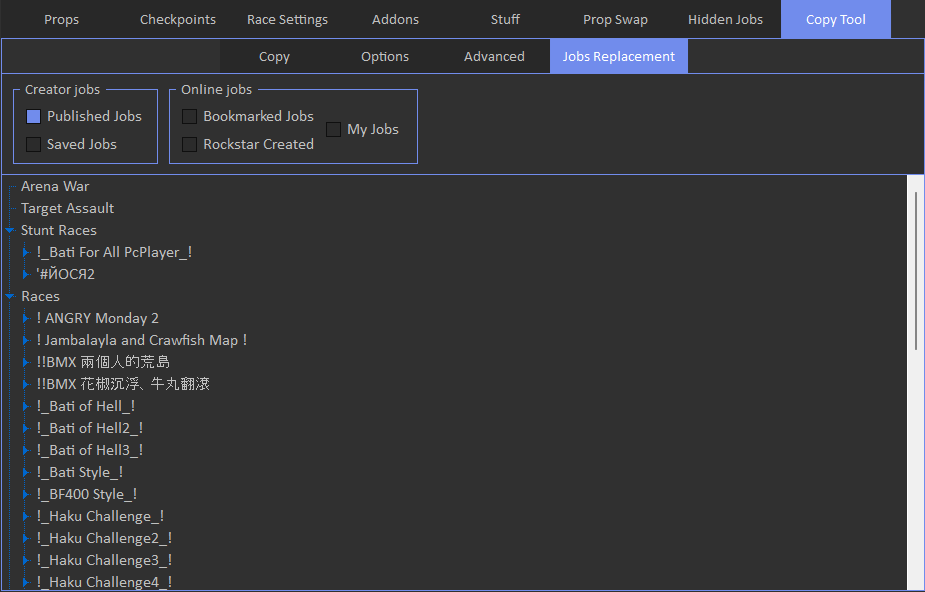Uncheck the Published Jobs checkbox
This screenshot has width=925, height=592.
pyautogui.click(x=34, y=116)
